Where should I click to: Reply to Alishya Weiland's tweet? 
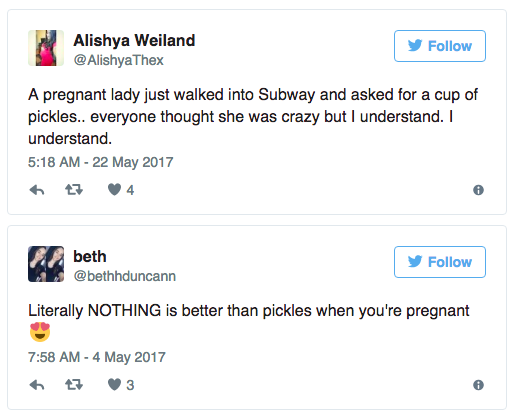tap(37, 190)
